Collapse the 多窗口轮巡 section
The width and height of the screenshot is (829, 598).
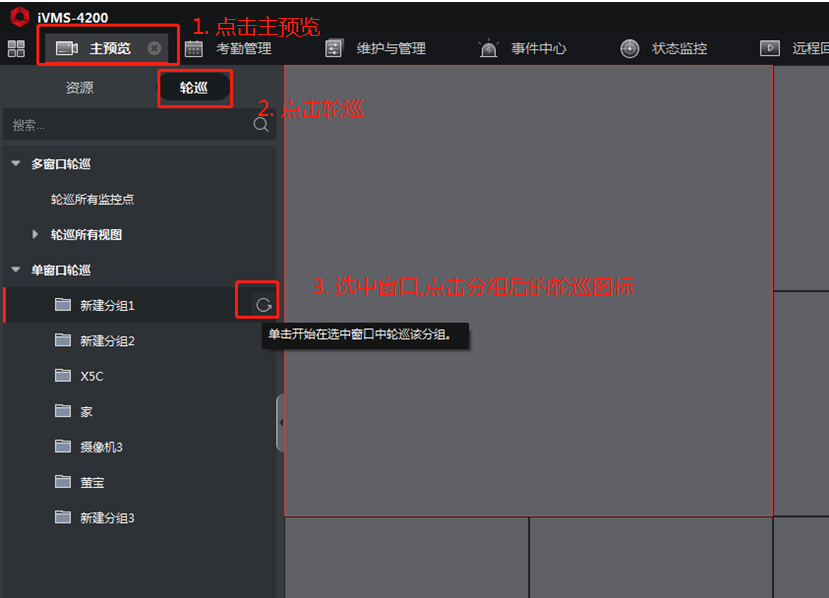click(16, 164)
